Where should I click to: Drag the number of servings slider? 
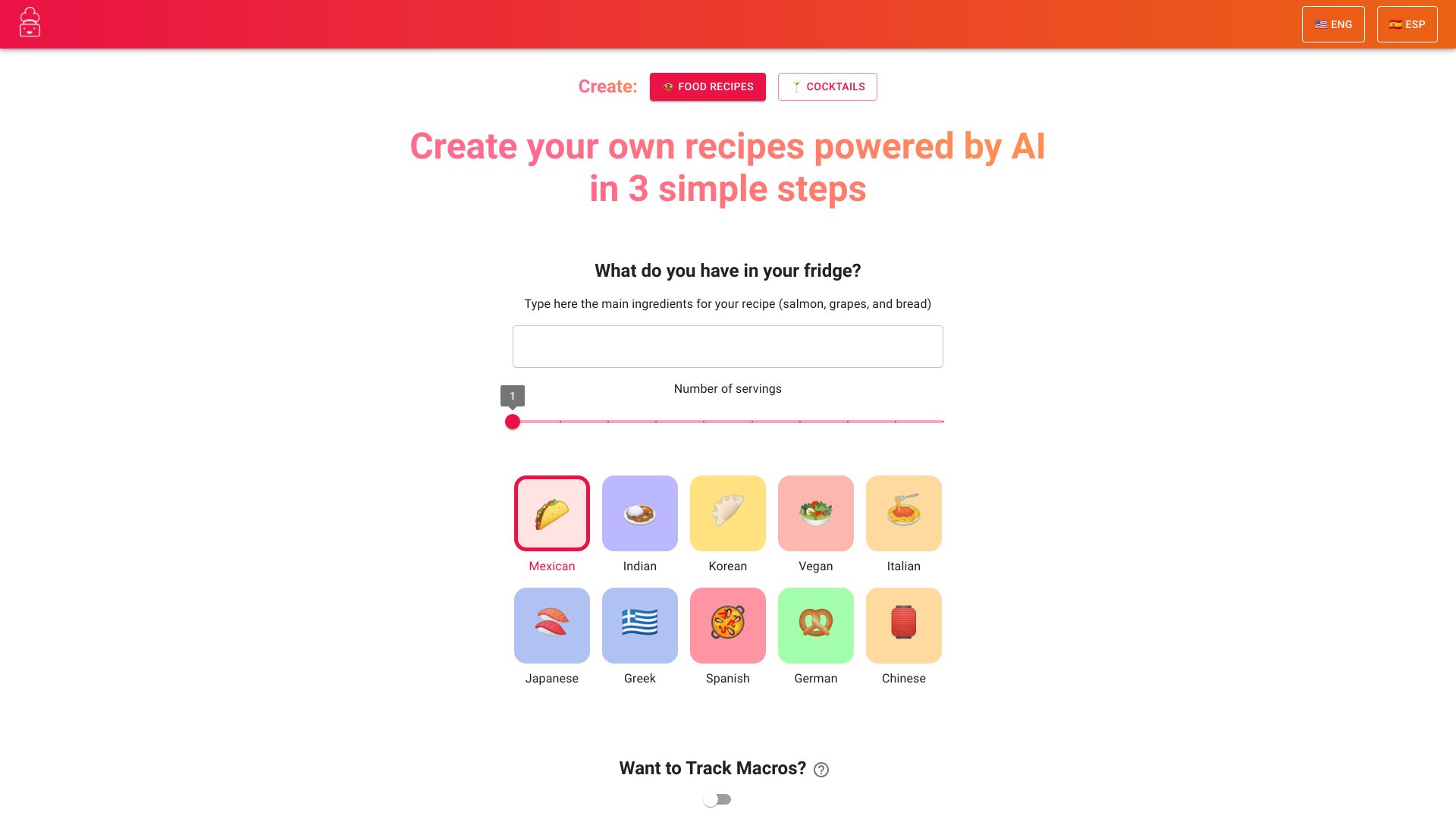pos(512,421)
